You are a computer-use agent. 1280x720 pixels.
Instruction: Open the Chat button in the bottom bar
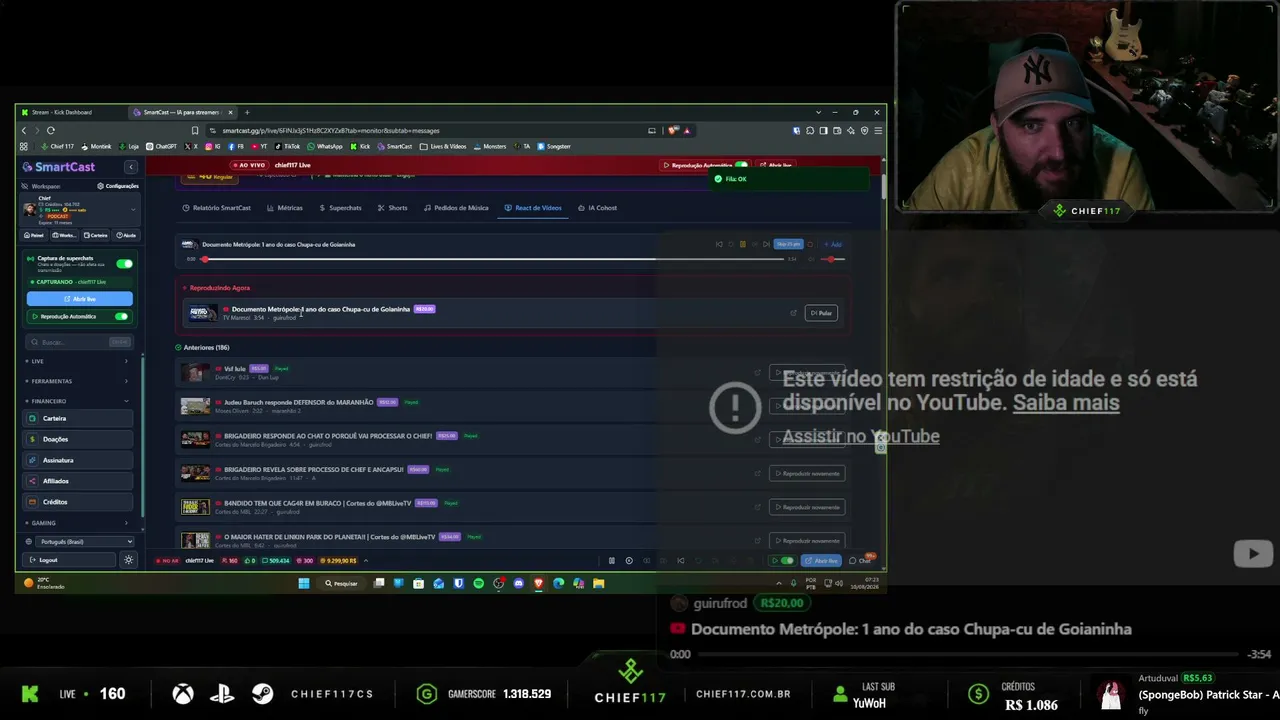pyautogui.click(x=861, y=560)
